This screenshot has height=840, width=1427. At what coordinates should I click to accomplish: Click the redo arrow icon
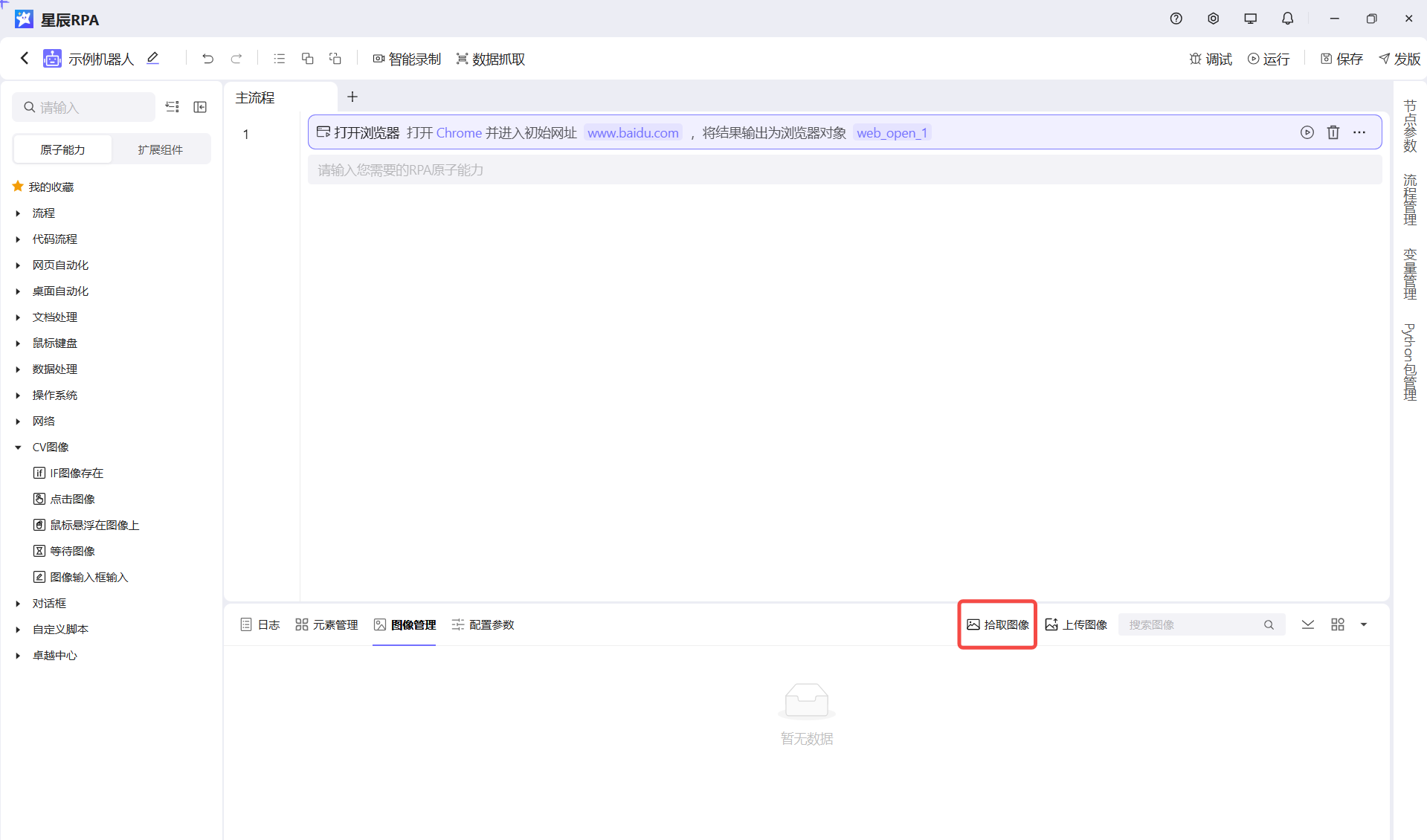[x=236, y=59]
